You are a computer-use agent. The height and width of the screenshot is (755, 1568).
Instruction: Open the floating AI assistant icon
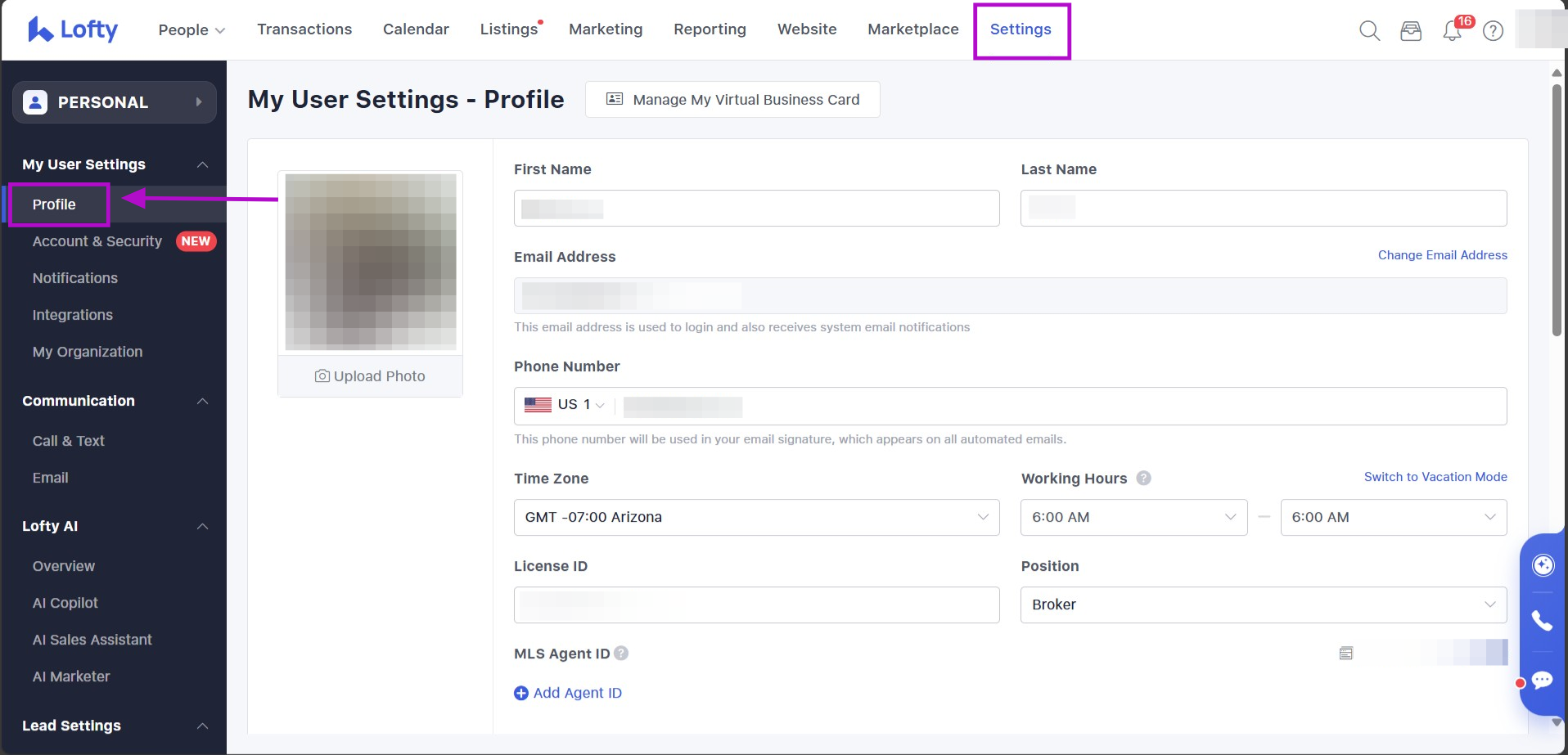pyautogui.click(x=1543, y=565)
